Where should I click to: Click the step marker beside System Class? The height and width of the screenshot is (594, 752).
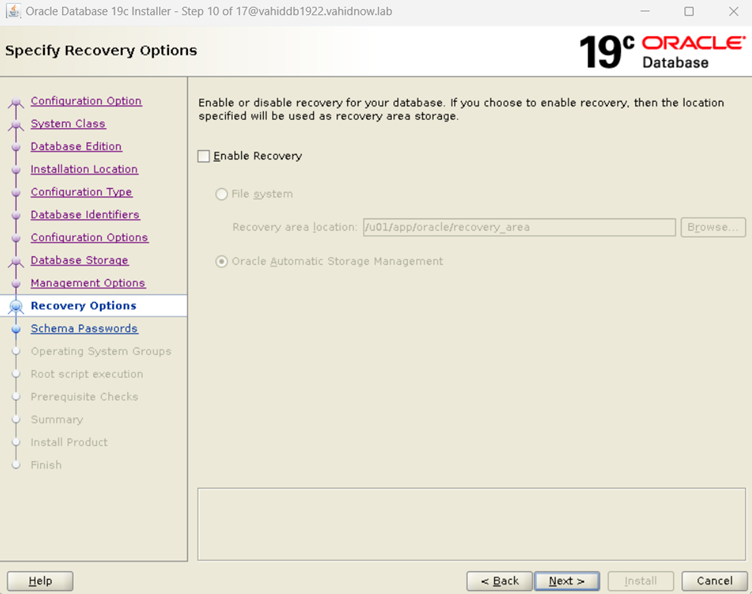pos(15,125)
